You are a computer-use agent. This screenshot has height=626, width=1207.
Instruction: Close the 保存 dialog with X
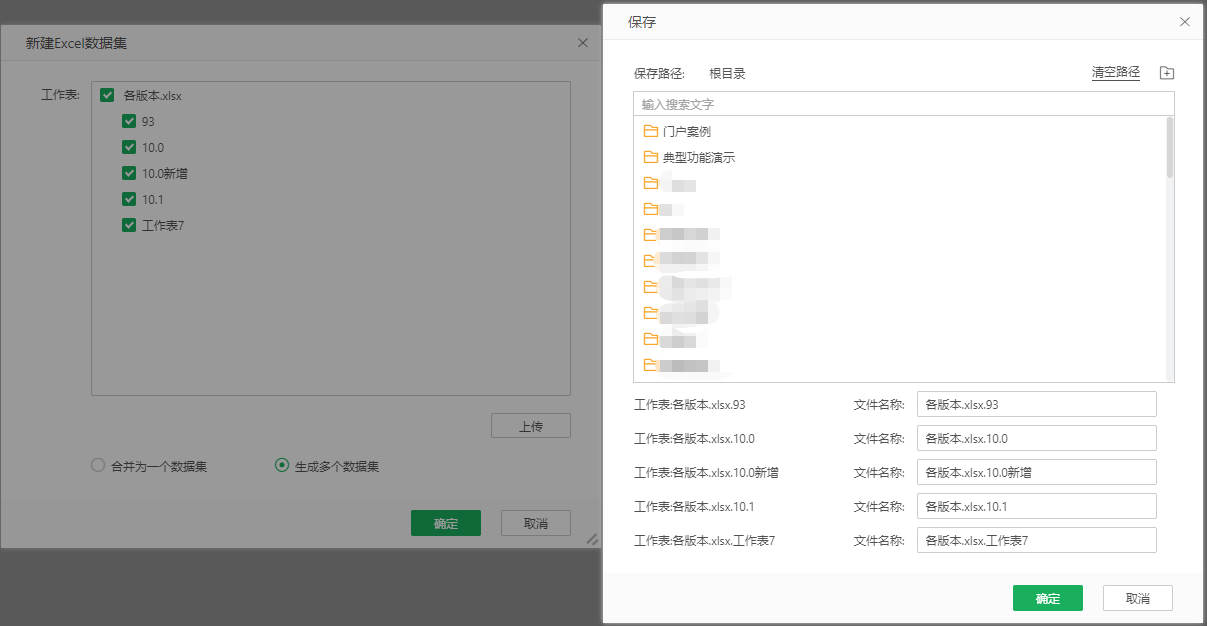[x=1185, y=22]
